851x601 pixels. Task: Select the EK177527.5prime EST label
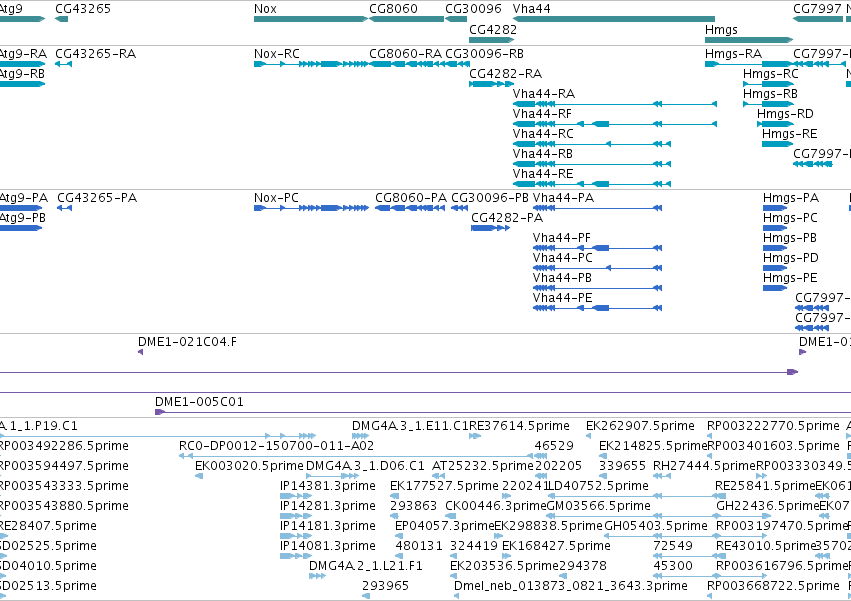444,486
